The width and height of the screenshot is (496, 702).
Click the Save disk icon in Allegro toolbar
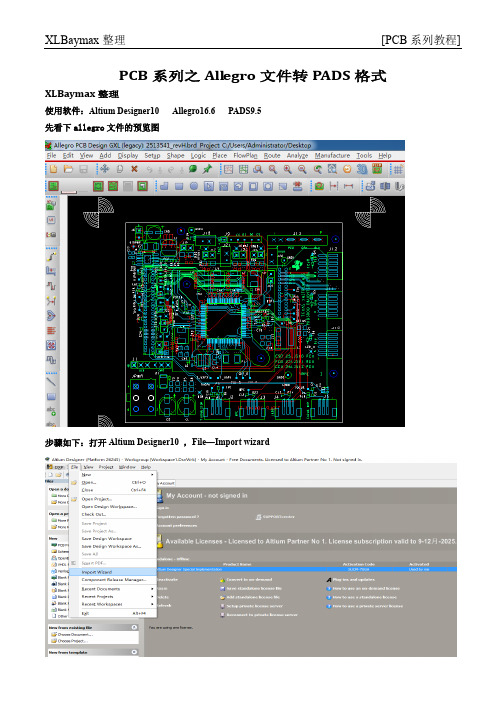[x=83, y=169]
